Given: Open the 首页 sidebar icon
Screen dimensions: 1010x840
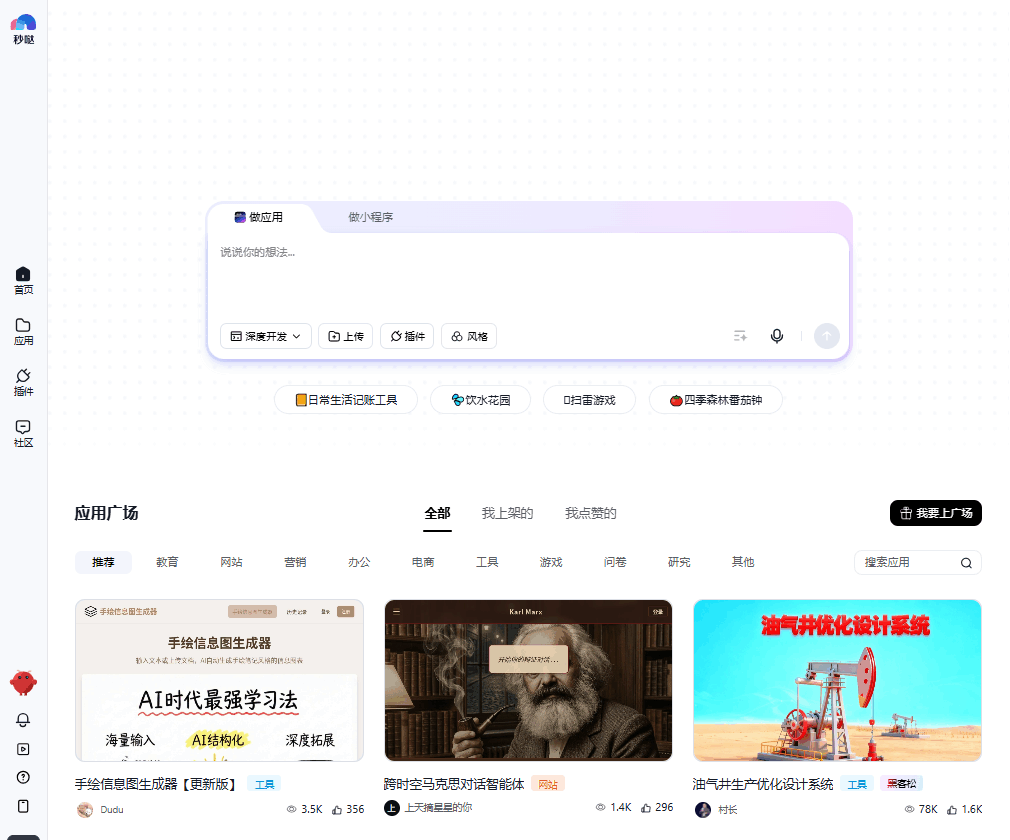Looking at the screenshot, I should [23, 278].
